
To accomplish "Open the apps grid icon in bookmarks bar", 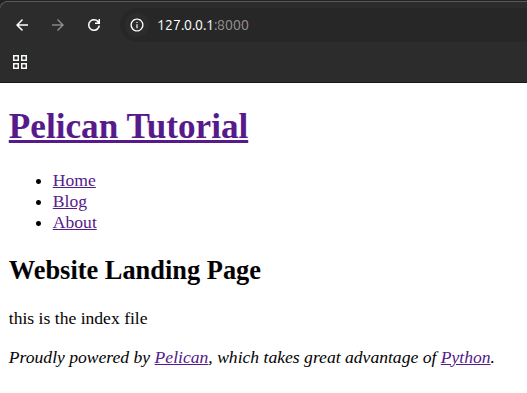I will (20, 62).
